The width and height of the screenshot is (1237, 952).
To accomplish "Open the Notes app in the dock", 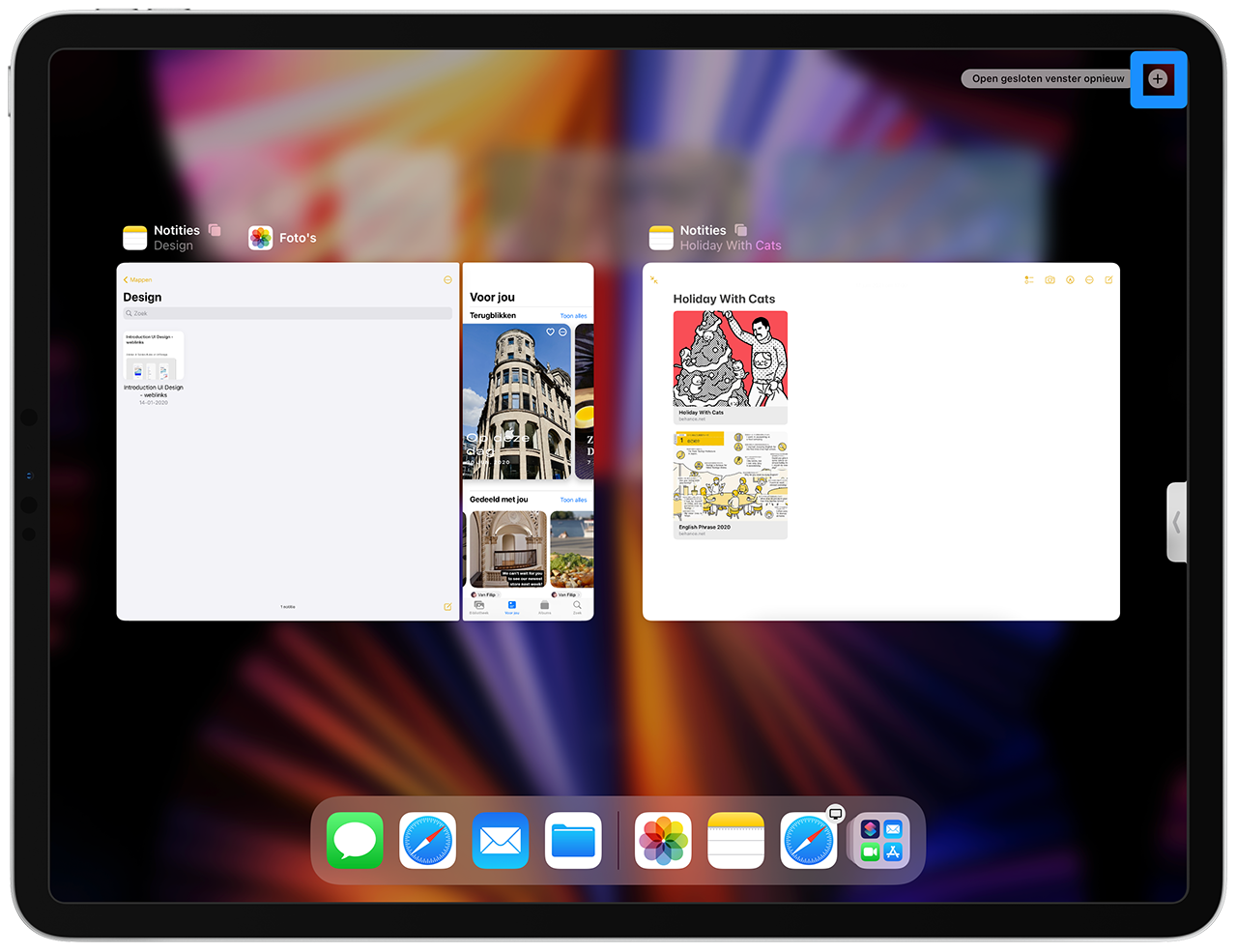I will coord(735,840).
